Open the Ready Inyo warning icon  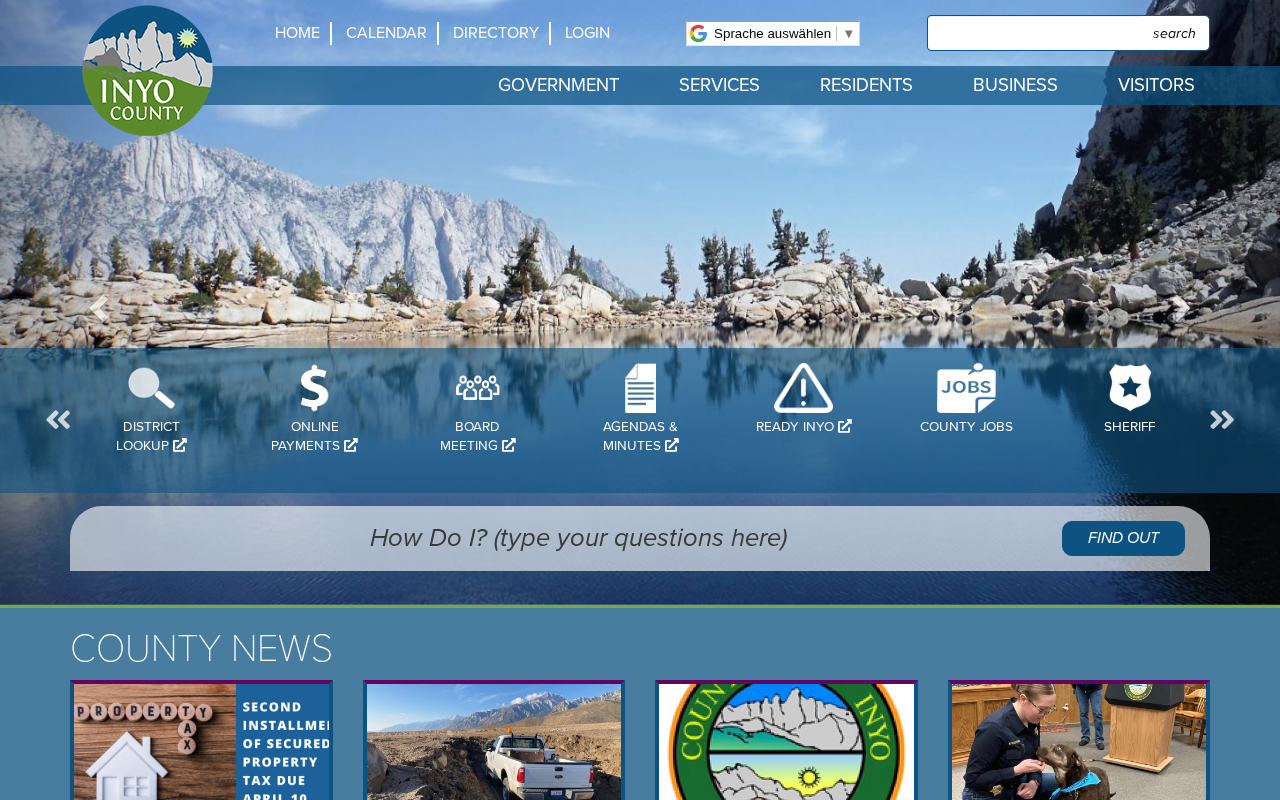803,388
